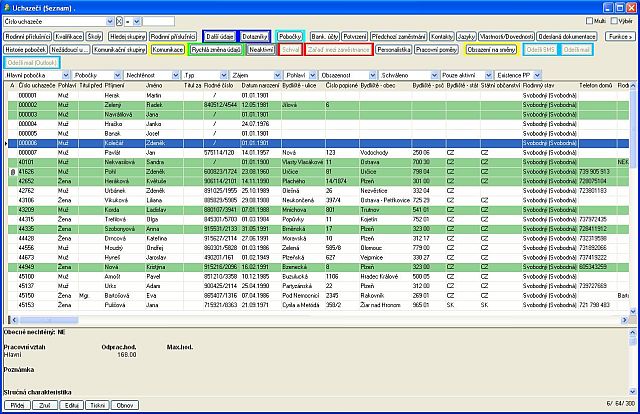
Task: Open the Jazyky button
Action: coord(466,37)
